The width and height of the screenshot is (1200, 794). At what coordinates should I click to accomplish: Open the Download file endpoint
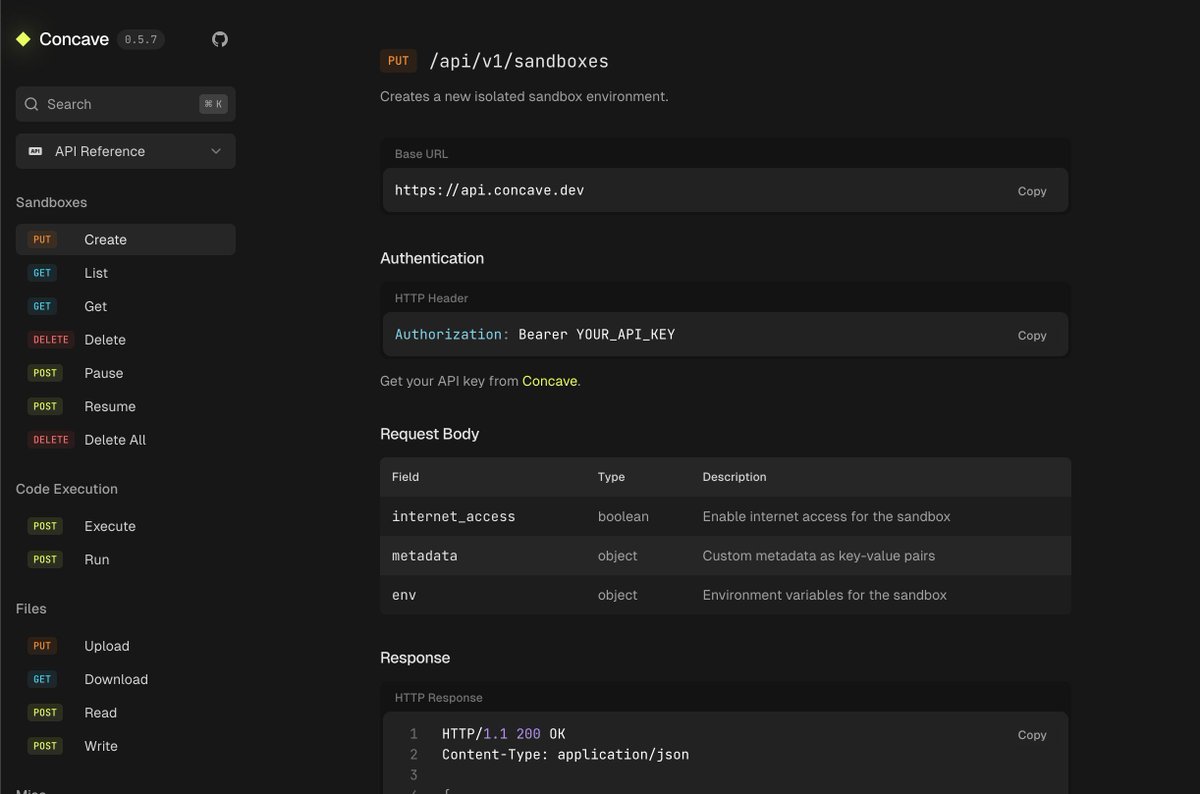(126, 679)
